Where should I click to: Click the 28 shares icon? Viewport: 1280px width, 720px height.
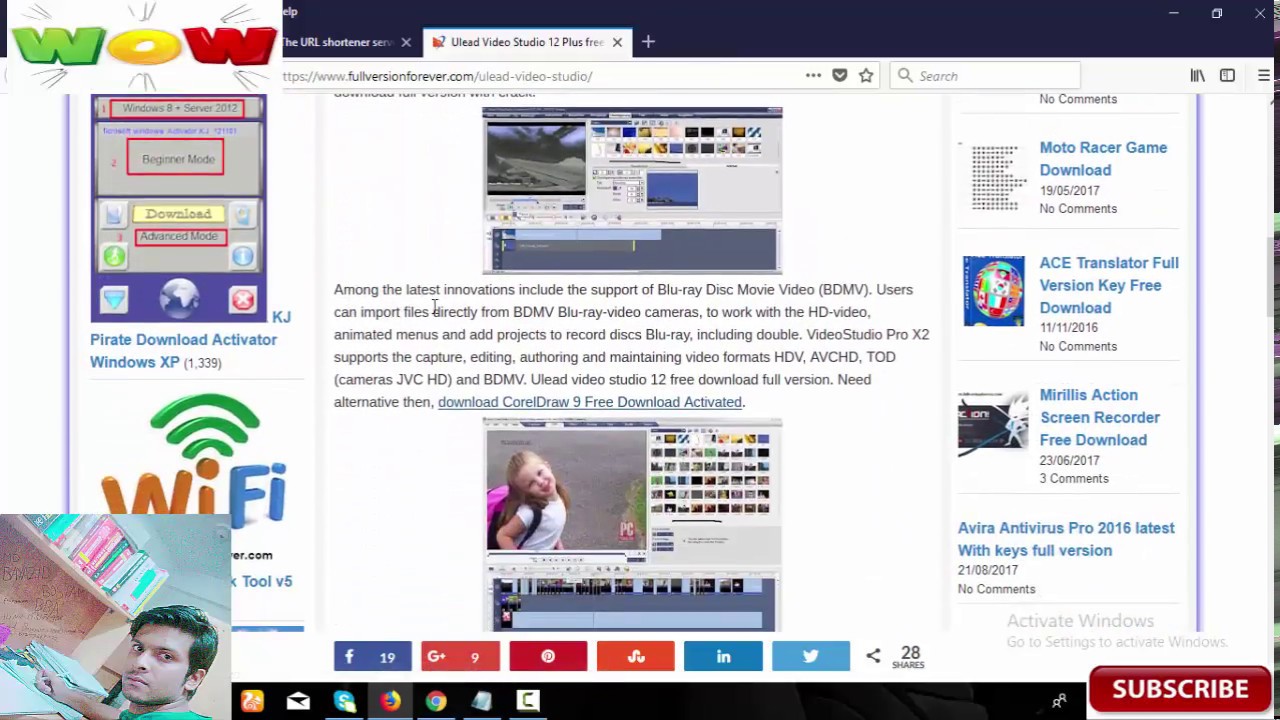tap(873, 656)
